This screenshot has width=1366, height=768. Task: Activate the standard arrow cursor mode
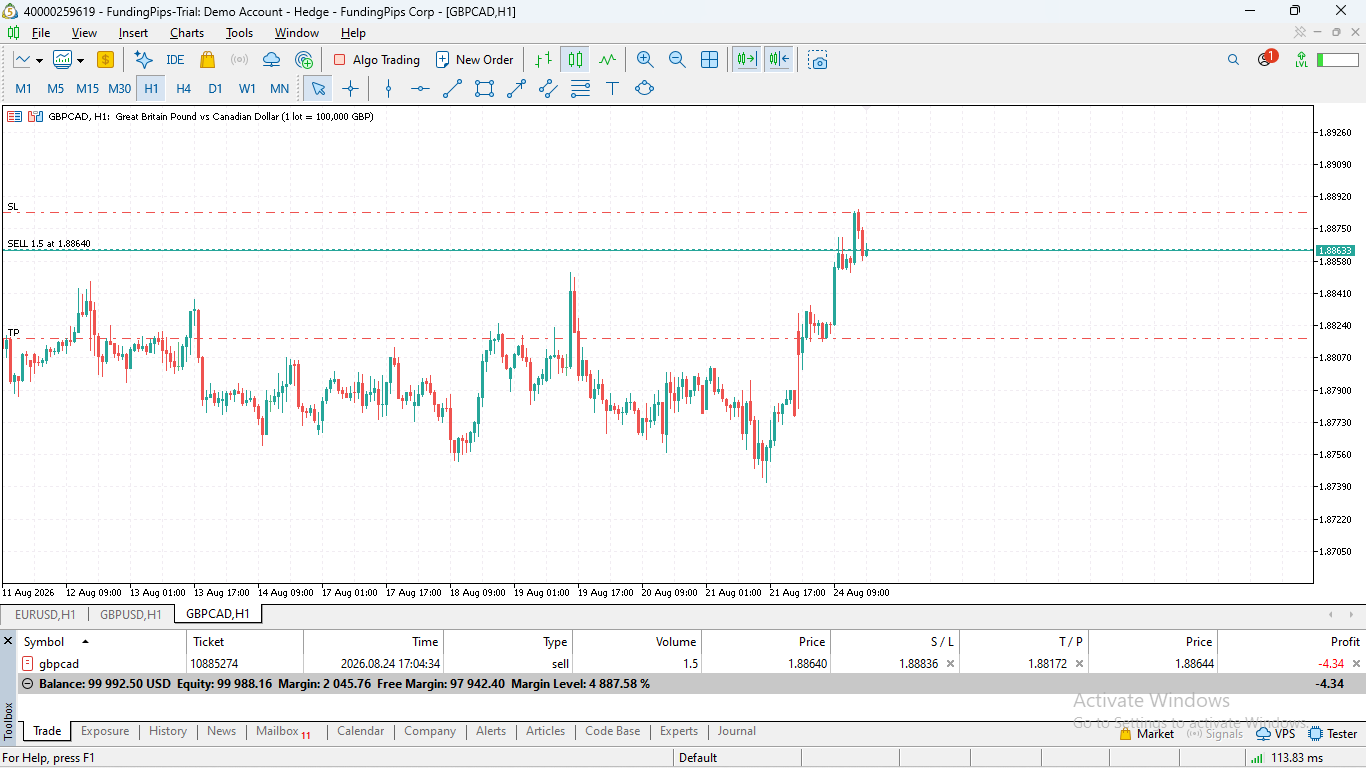pyautogui.click(x=318, y=88)
